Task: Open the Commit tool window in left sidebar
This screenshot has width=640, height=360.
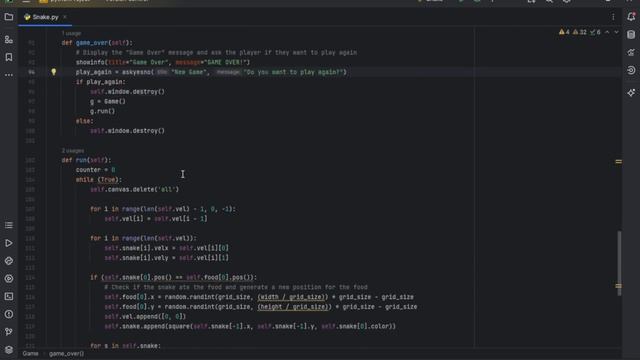Action: (9, 40)
